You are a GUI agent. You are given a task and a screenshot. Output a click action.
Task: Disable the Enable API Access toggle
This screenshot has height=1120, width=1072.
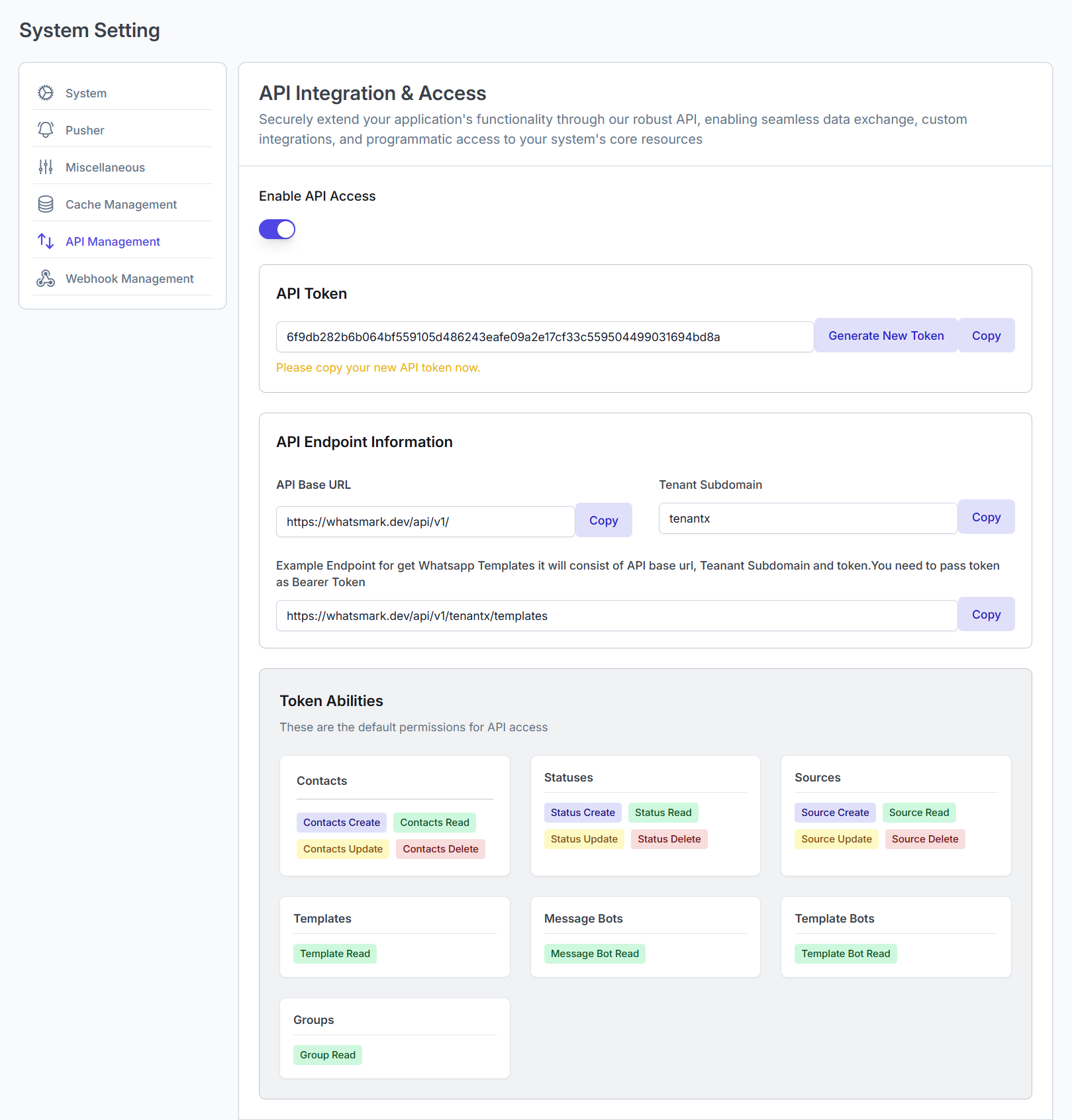(x=277, y=229)
